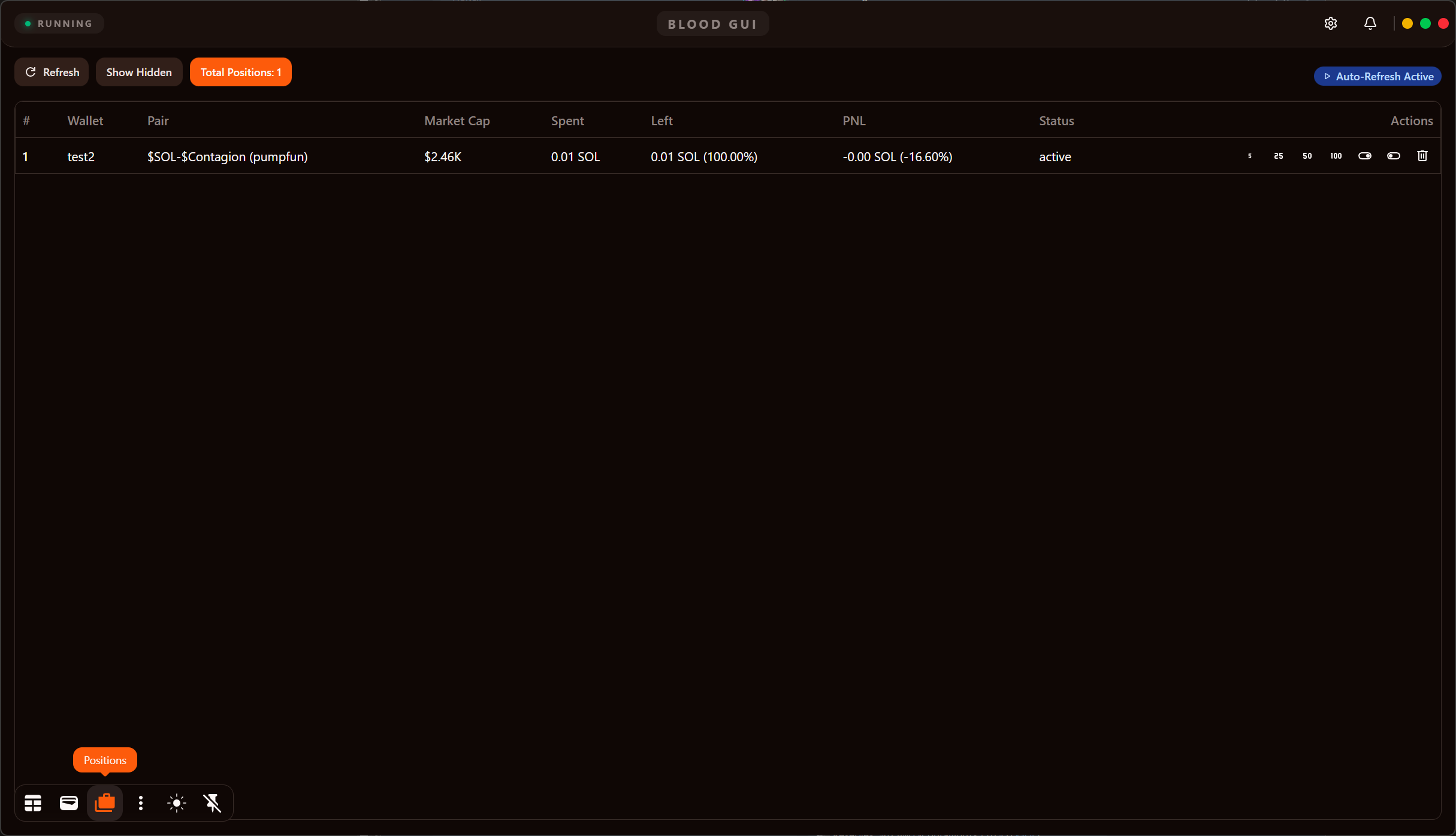Toggle light theme with sun icon
Viewport: 1456px width, 836px height.
pyautogui.click(x=177, y=803)
